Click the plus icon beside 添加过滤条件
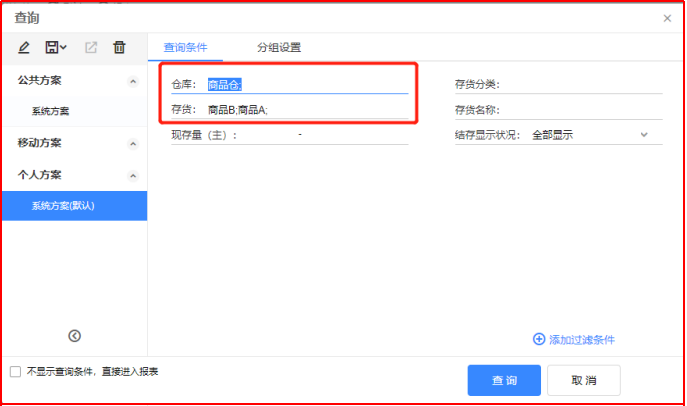687x406 pixels. coord(539,339)
